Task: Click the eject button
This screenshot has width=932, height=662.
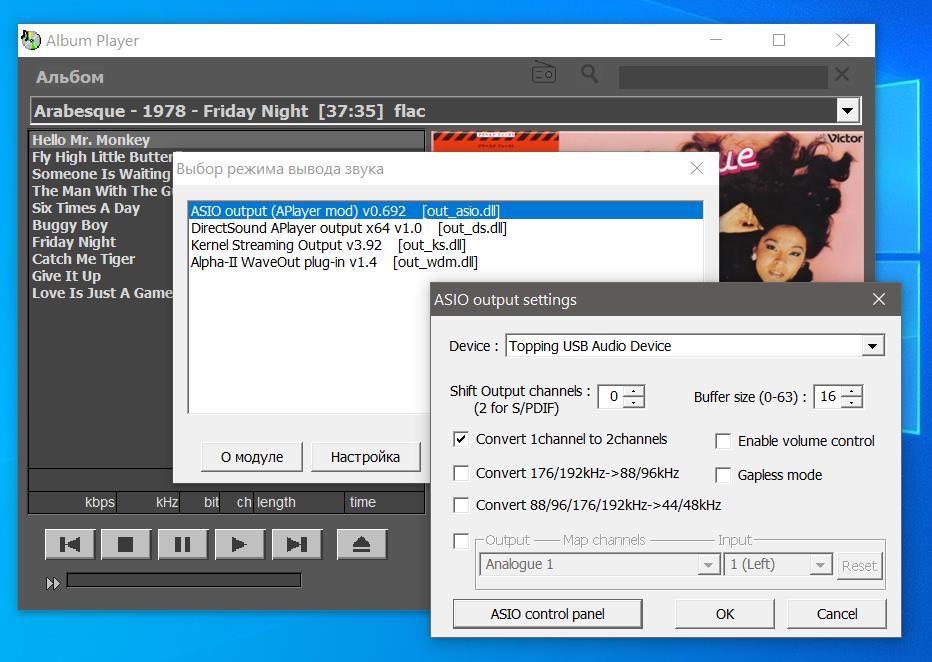Action: [x=361, y=544]
